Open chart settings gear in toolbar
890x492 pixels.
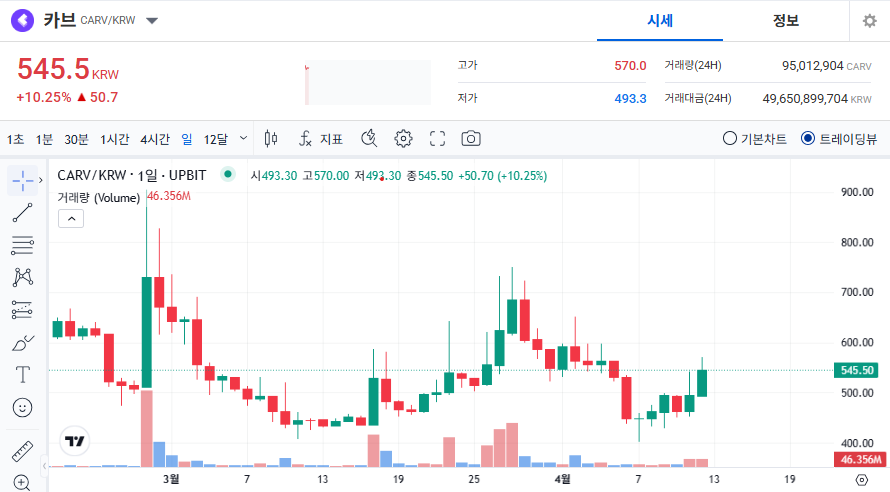403,138
